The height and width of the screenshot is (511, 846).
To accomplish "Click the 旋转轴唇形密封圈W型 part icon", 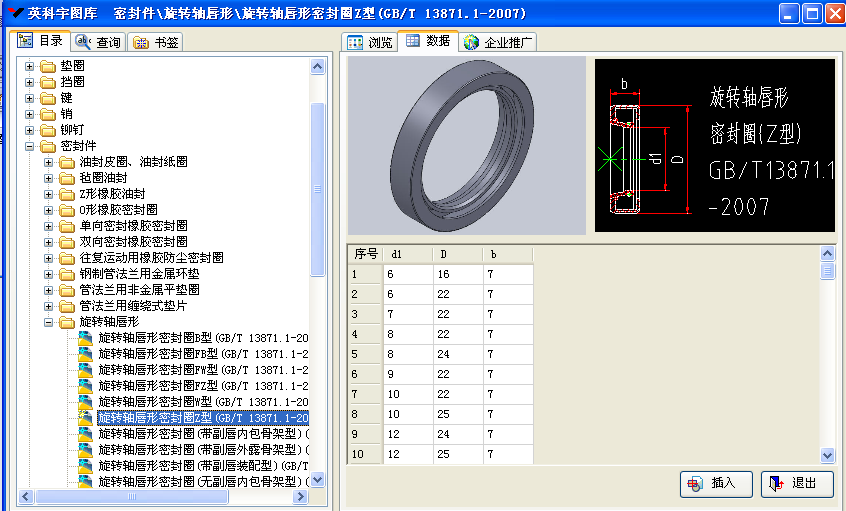I will (86, 402).
